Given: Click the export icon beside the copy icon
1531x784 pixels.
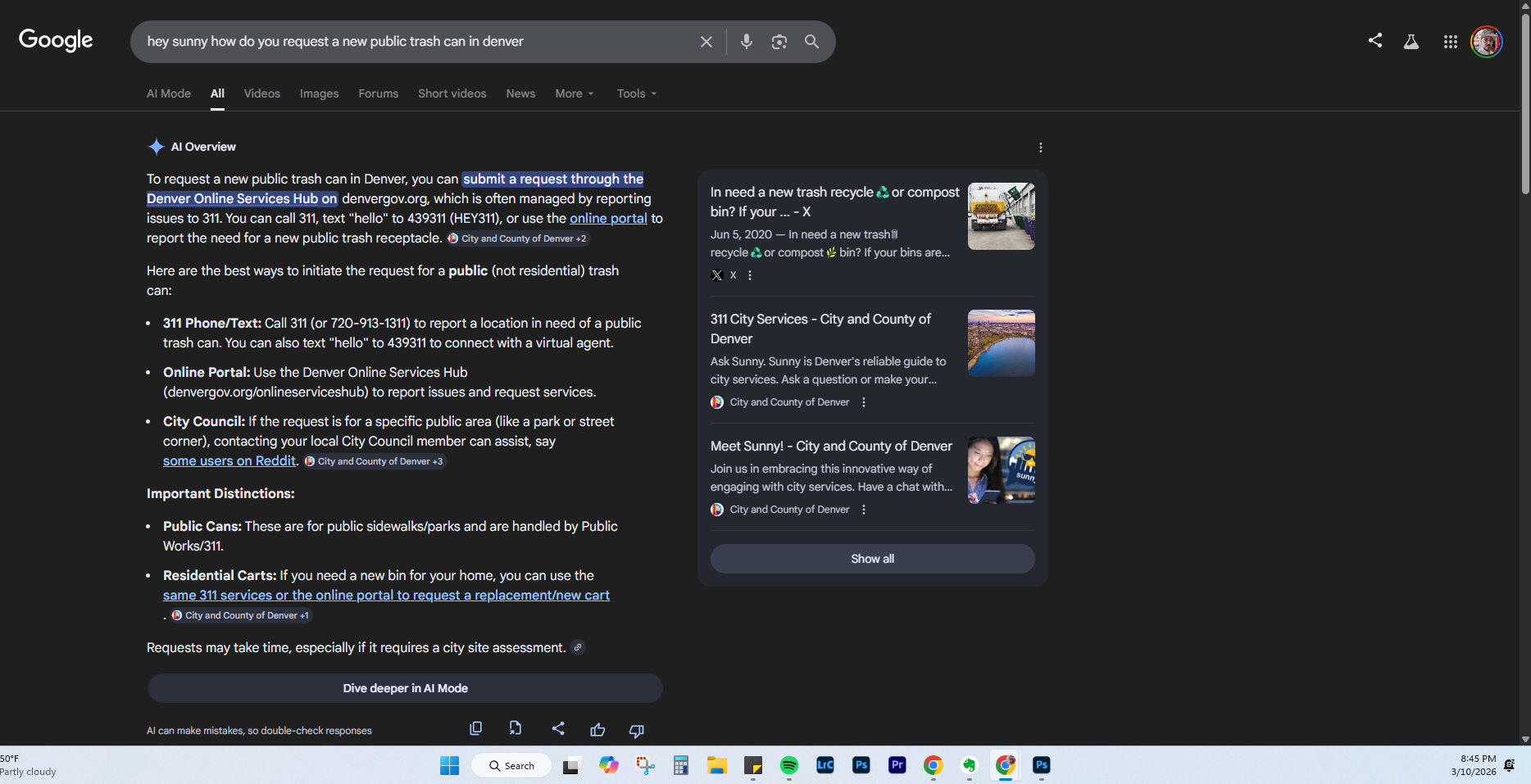Looking at the screenshot, I should [x=516, y=728].
